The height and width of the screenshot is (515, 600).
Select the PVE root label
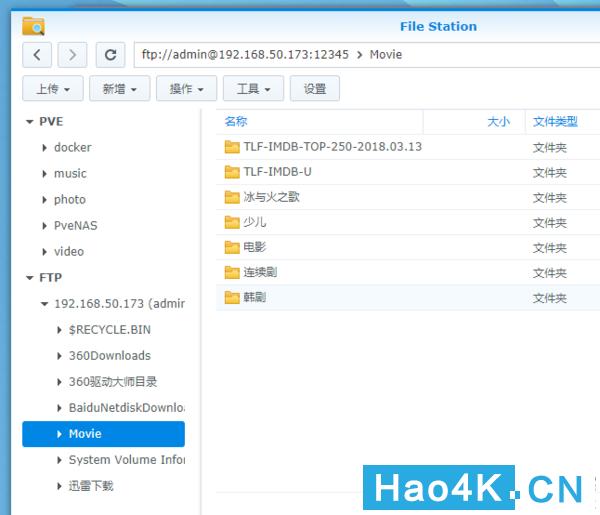pos(51,121)
